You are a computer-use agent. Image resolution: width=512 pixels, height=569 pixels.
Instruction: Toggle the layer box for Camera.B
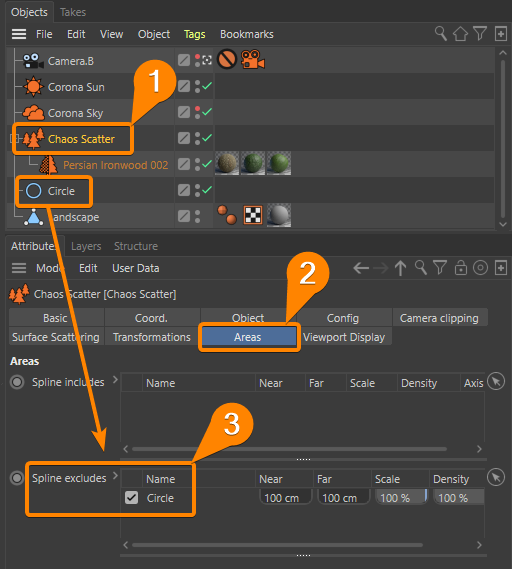click(x=184, y=60)
